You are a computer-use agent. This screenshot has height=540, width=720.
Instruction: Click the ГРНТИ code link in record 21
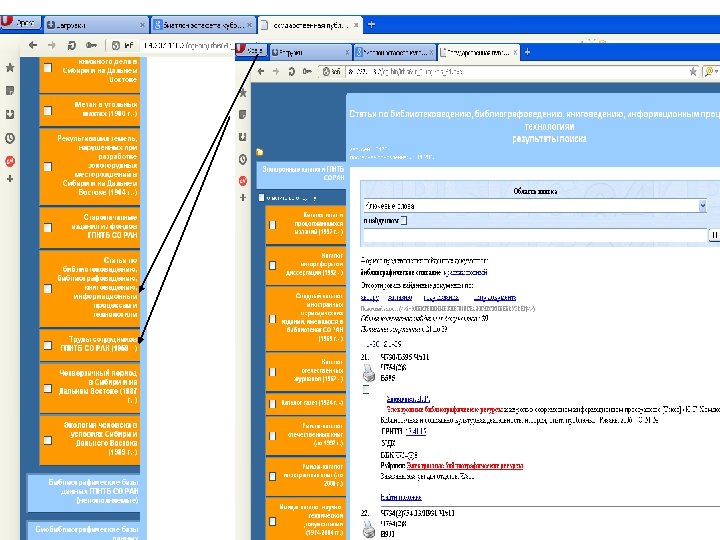click(x=416, y=431)
